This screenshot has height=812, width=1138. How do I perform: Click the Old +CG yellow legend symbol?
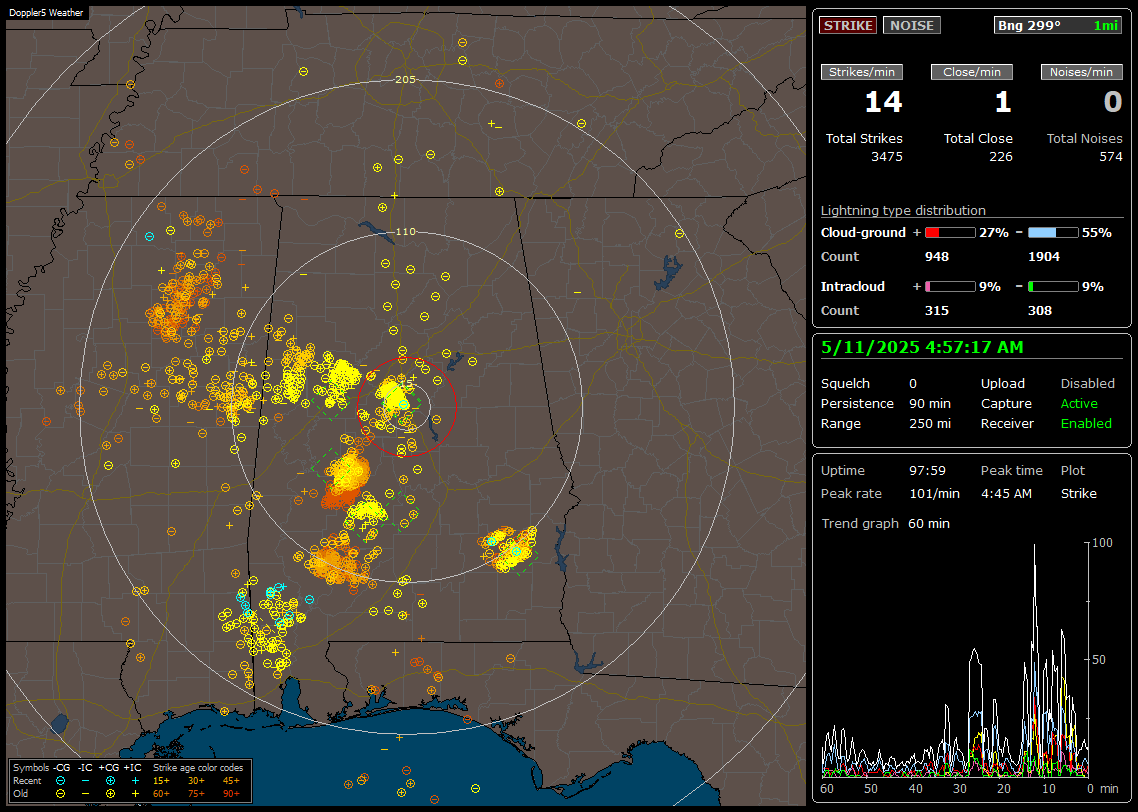[x=110, y=794]
